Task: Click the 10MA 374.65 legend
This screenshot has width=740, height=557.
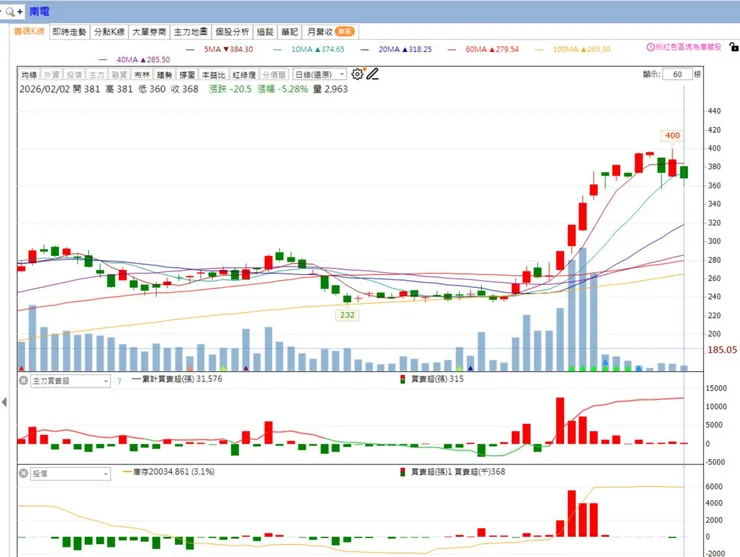Action: click(x=309, y=49)
